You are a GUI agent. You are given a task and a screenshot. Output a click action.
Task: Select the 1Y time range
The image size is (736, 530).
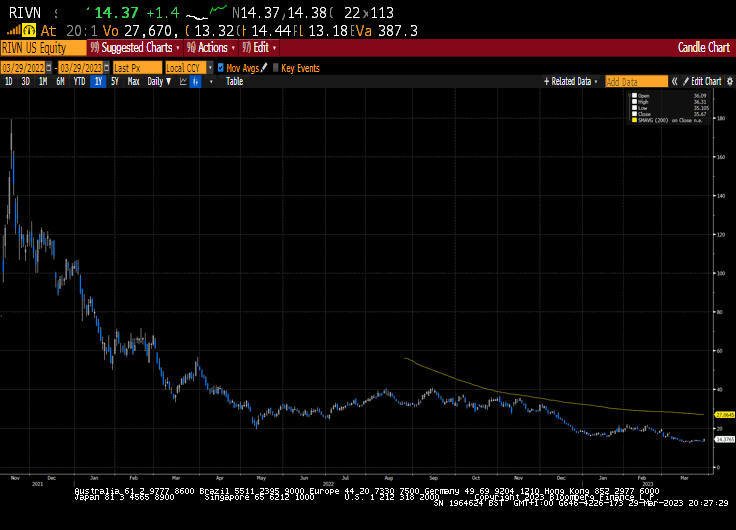[98, 82]
